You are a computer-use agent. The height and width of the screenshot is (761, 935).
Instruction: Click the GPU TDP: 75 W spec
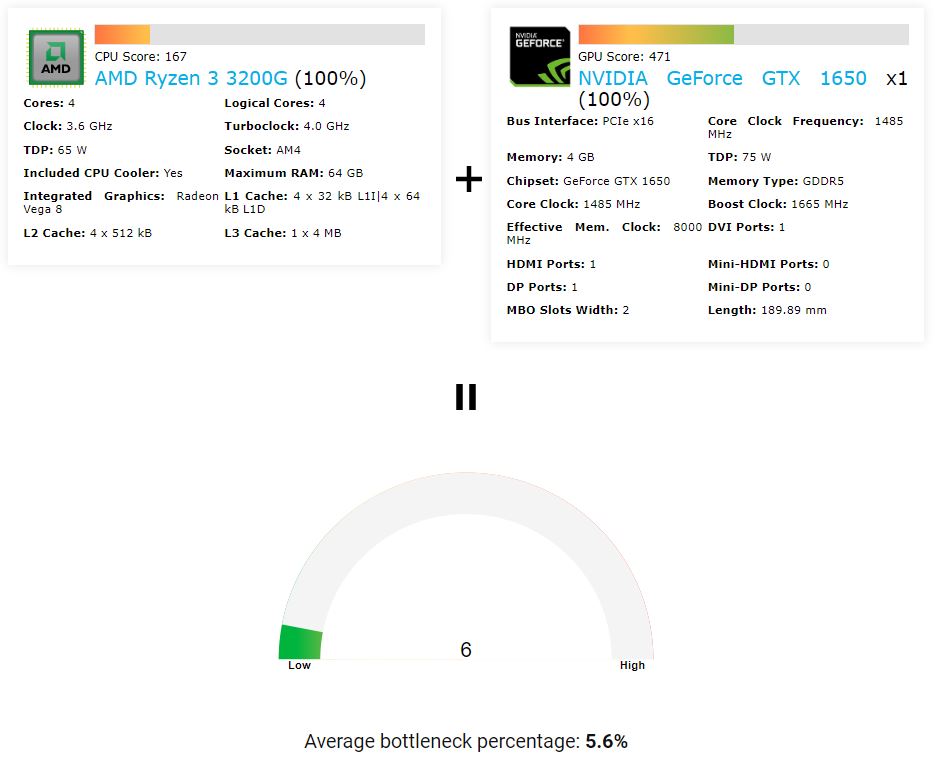point(739,157)
